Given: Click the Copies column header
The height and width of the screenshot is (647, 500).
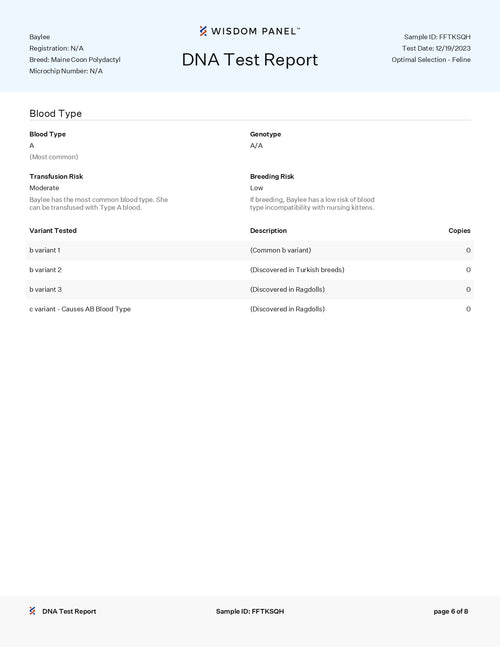Looking at the screenshot, I should click(x=459, y=231).
